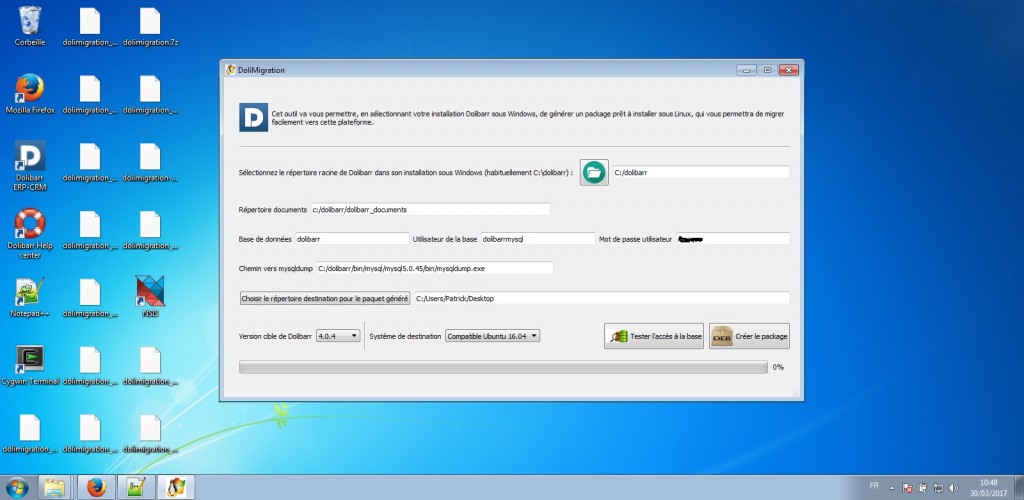The image size is (1024, 500).
Task: Select dolimigration.7z file on desktop
Action: [150, 26]
